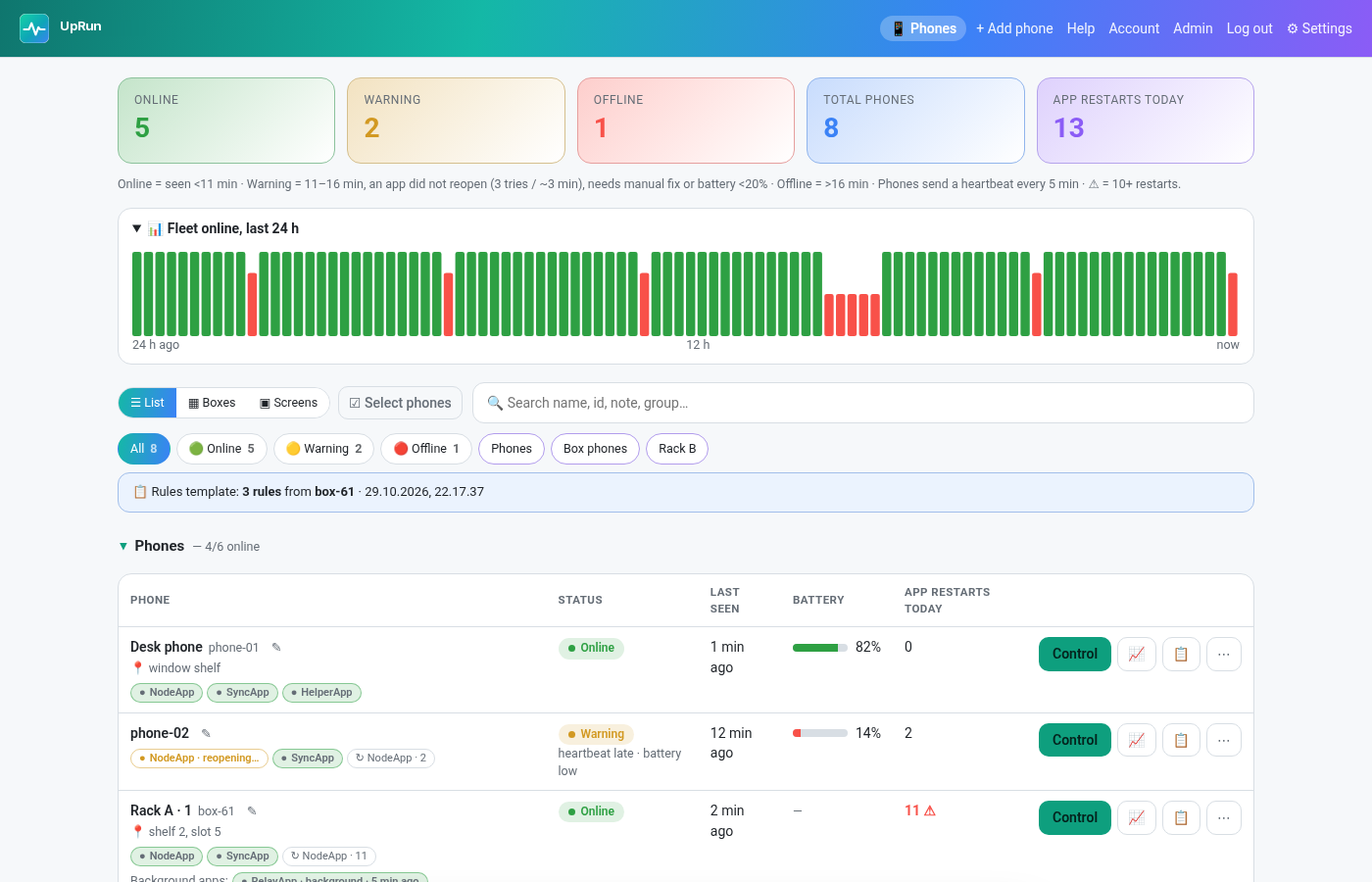Click Control button for phone-02

(1075, 740)
